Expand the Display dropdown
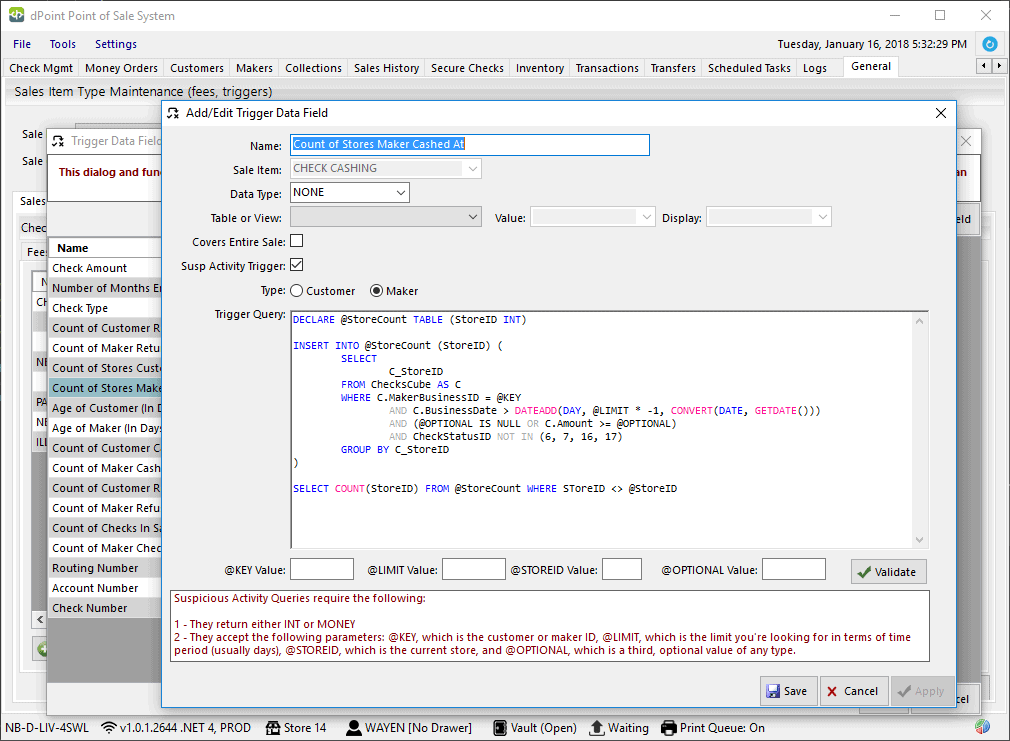The width and height of the screenshot is (1010, 741). [823, 217]
